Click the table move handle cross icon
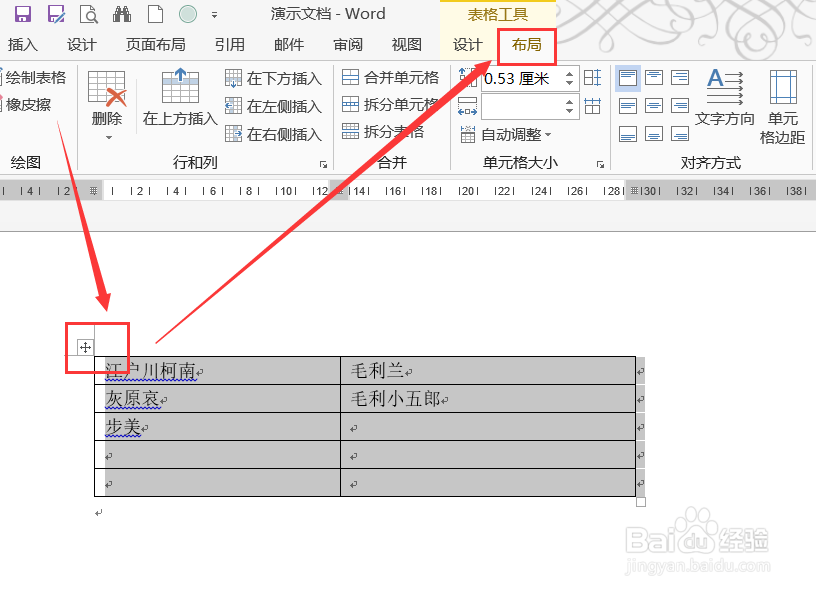 click(85, 347)
